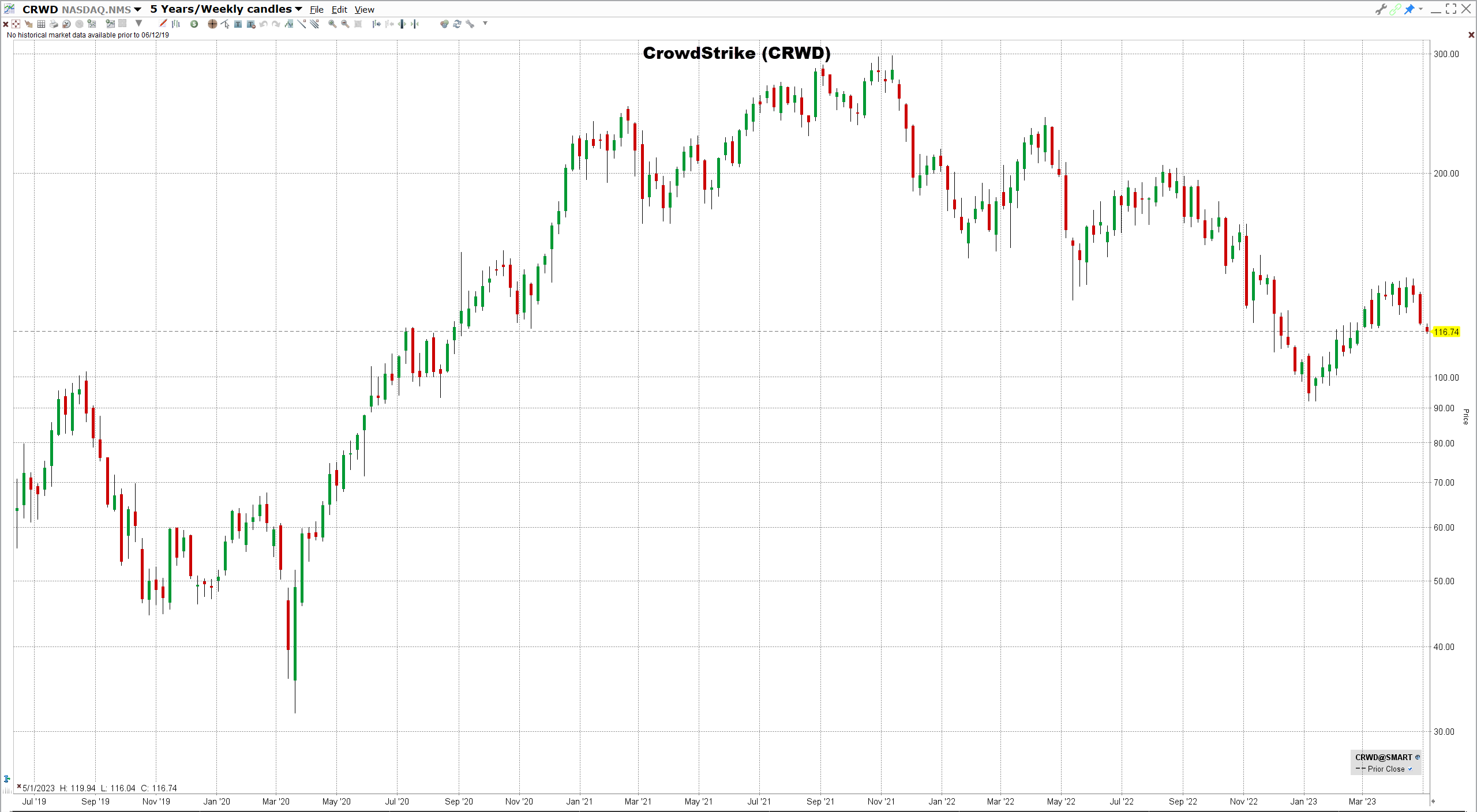Click the expand time range horizontal arrows icon
Screen dimensions: 1477x812
[402, 24]
